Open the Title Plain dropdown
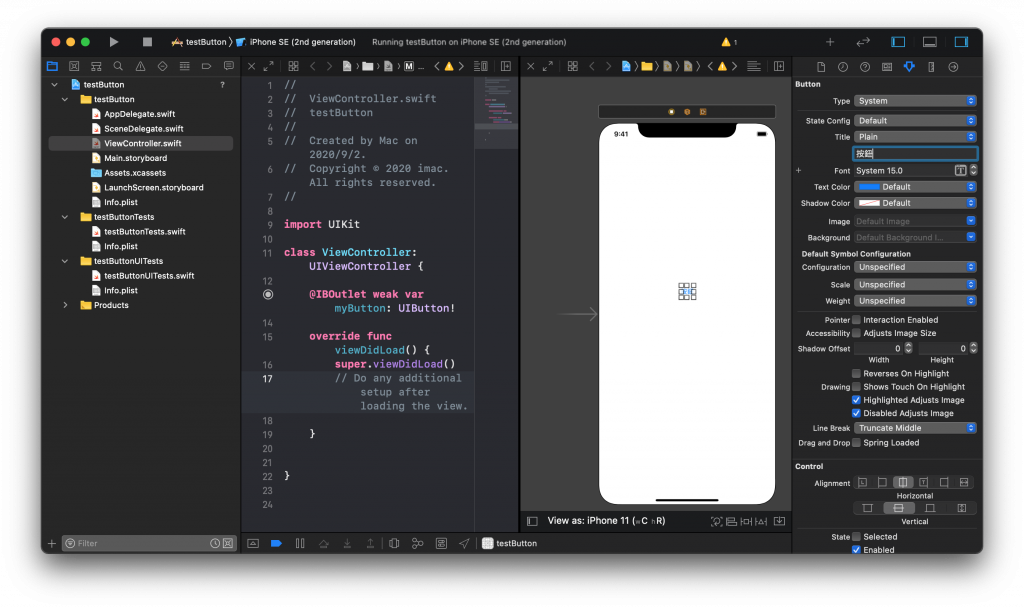The height and width of the screenshot is (608, 1024). (x=916, y=136)
